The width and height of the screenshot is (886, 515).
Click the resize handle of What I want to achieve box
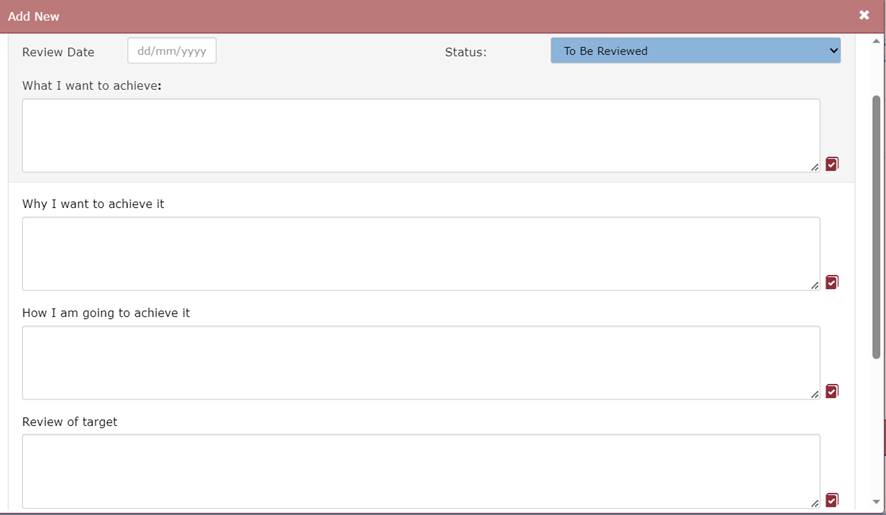coord(815,167)
